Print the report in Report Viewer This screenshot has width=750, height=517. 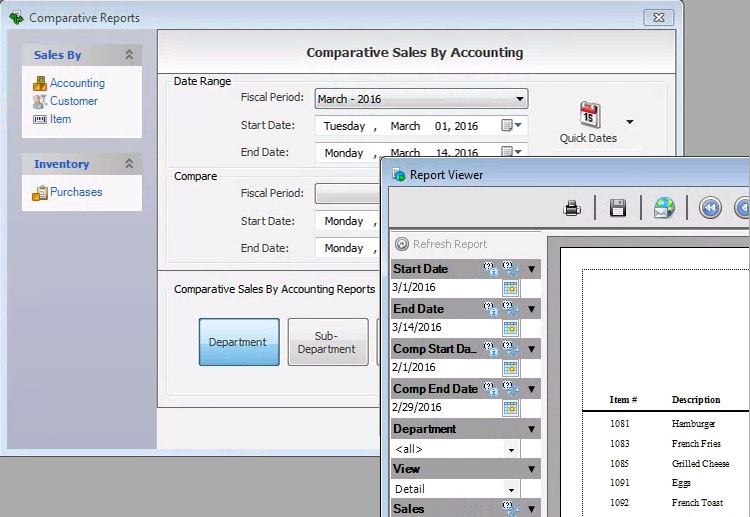point(572,208)
